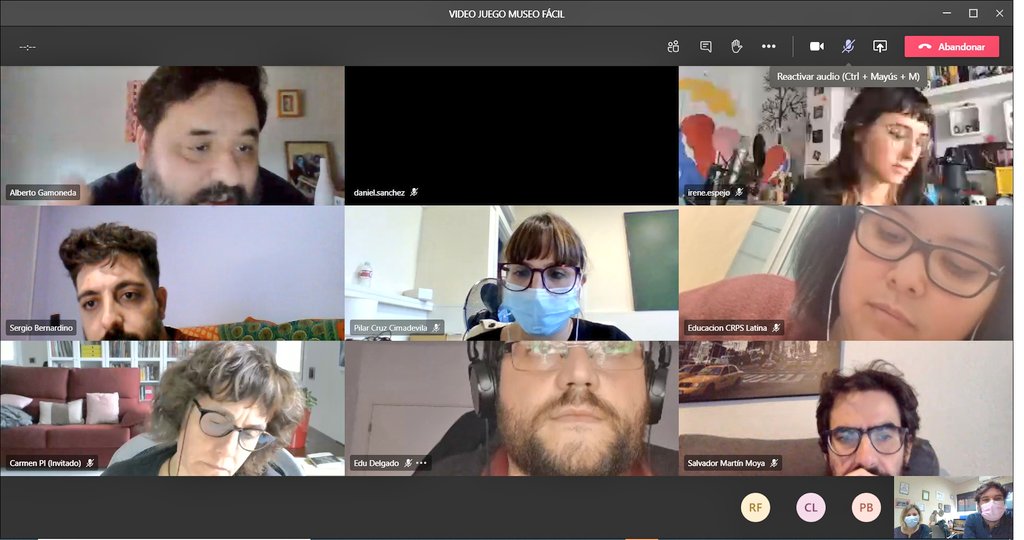Image resolution: width=1024 pixels, height=540 pixels.
Task: Click the RF participant avatar
Action: (x=756, y=507)
